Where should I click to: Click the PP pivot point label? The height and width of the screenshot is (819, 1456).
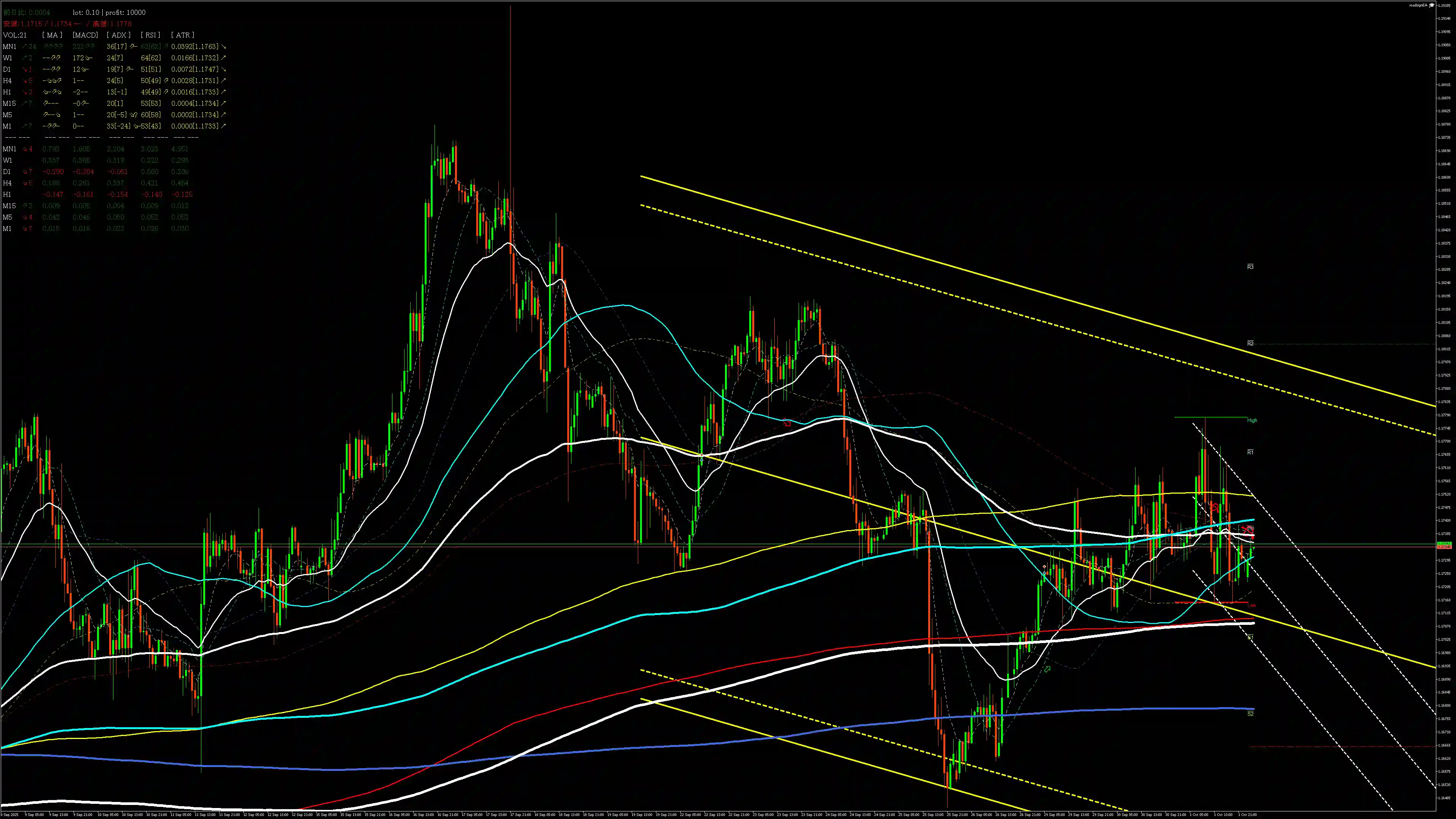[1251, 529]
